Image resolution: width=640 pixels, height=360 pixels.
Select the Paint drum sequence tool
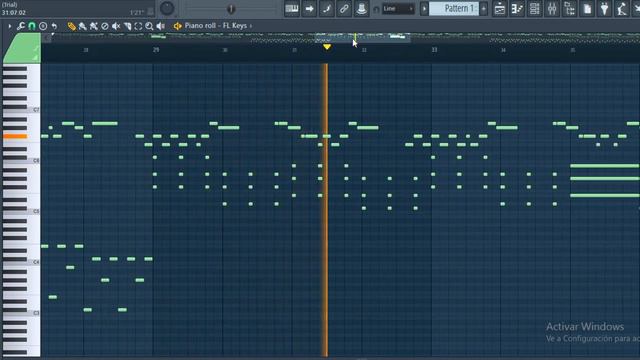click(x=93, y=26)
